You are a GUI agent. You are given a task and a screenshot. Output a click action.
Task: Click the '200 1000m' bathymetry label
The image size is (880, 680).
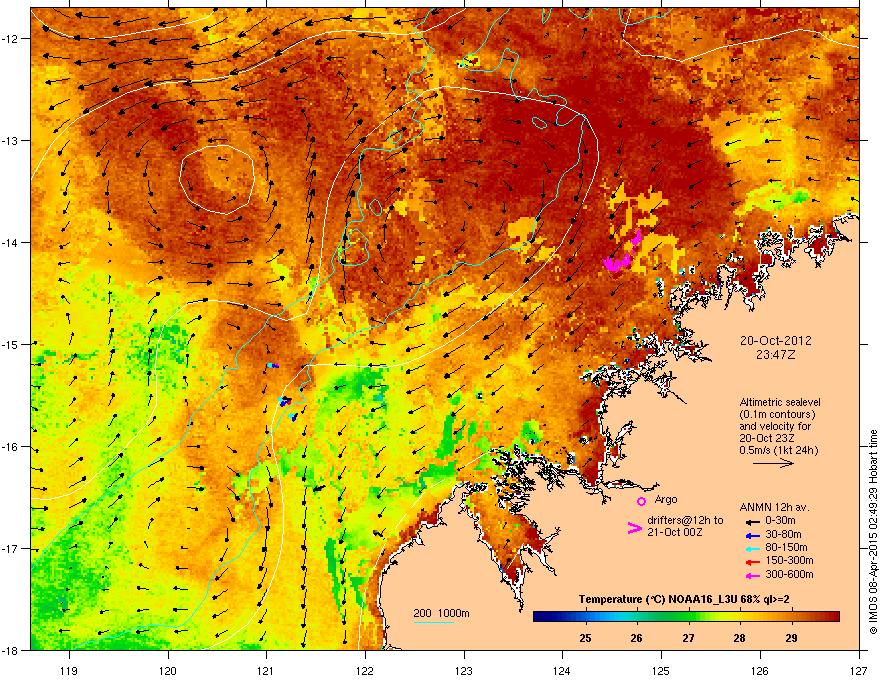[x=441, y=613]
